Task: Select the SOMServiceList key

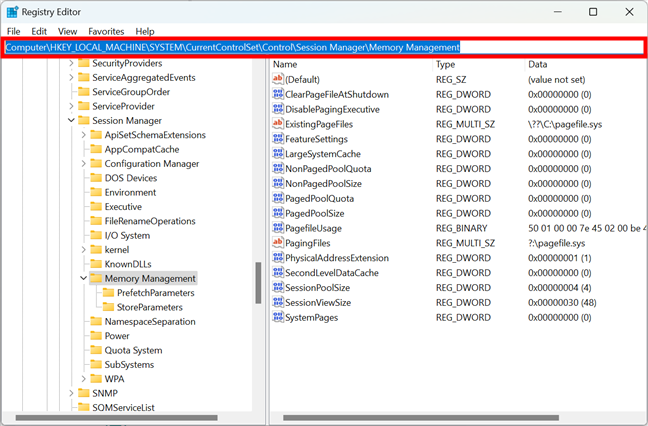Action: [123, 407]
